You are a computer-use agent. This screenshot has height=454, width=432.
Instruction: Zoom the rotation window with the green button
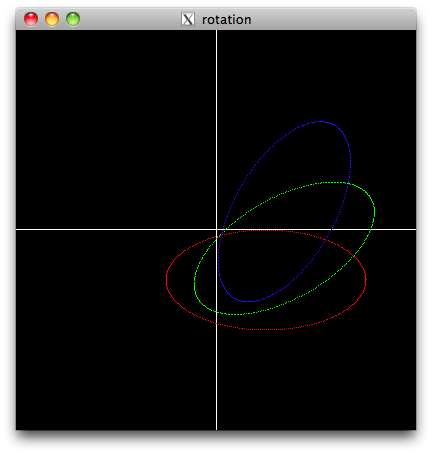tap(73, 19)
